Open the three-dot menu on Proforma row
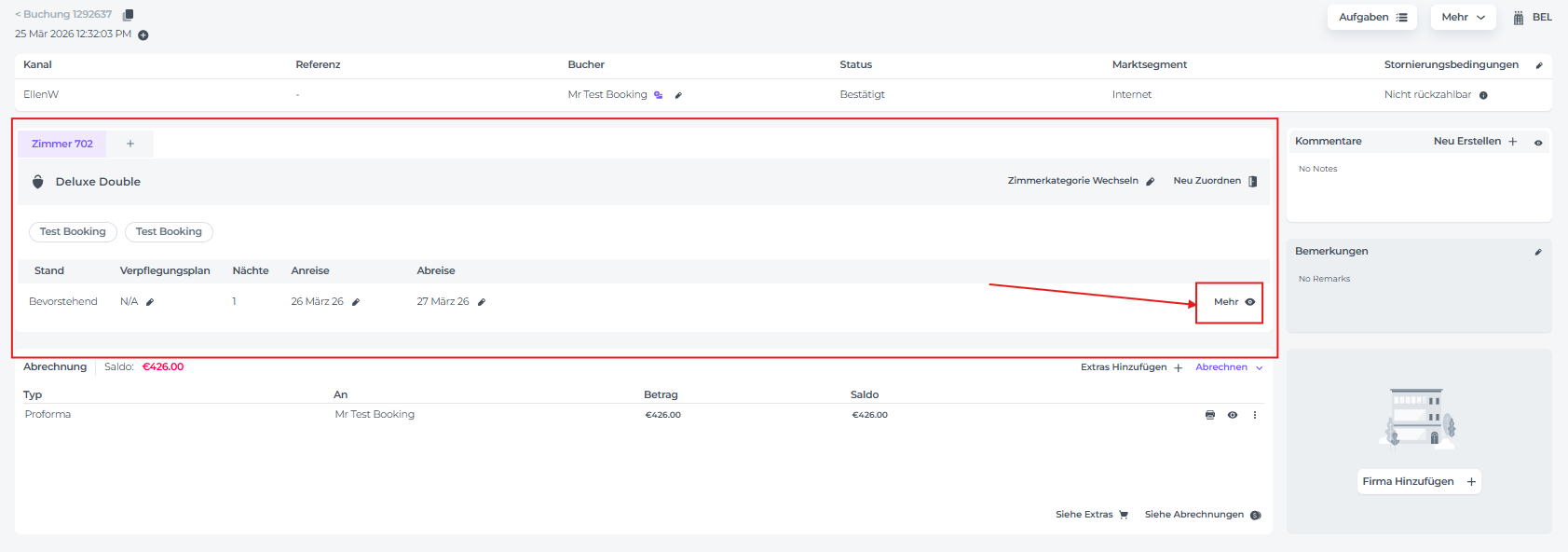 (1255, 415)
